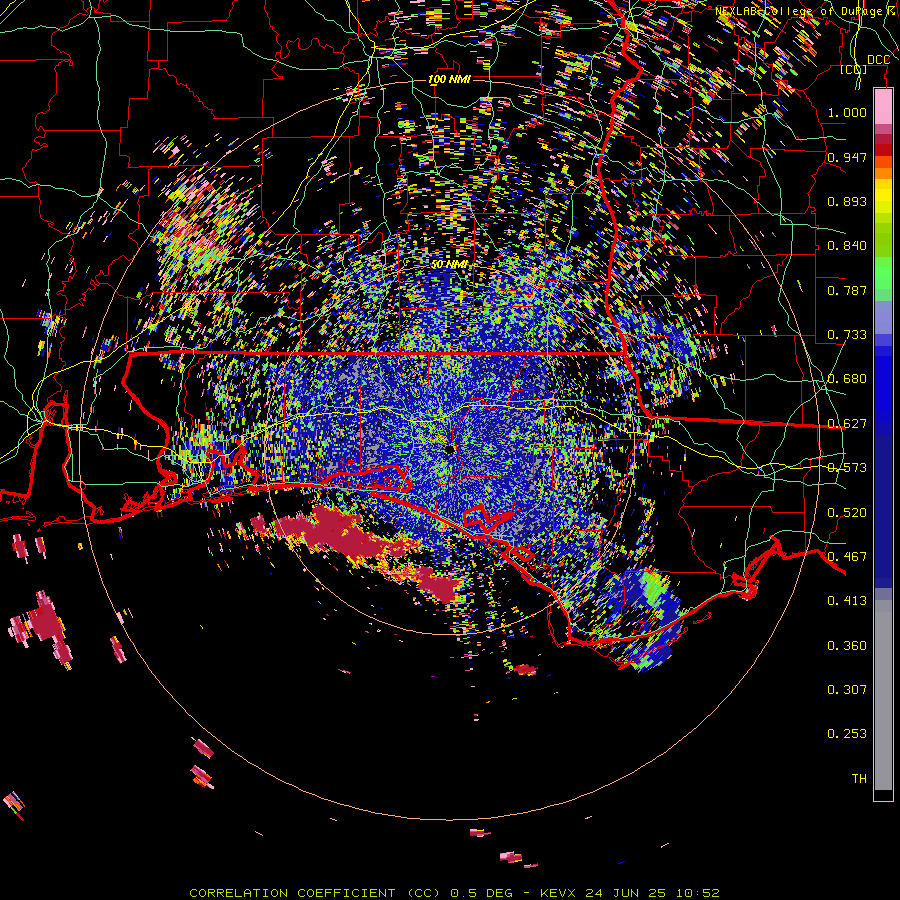Select the 0.947 legend value
Viewport: 900px width, 900px height.
(847, 157)
